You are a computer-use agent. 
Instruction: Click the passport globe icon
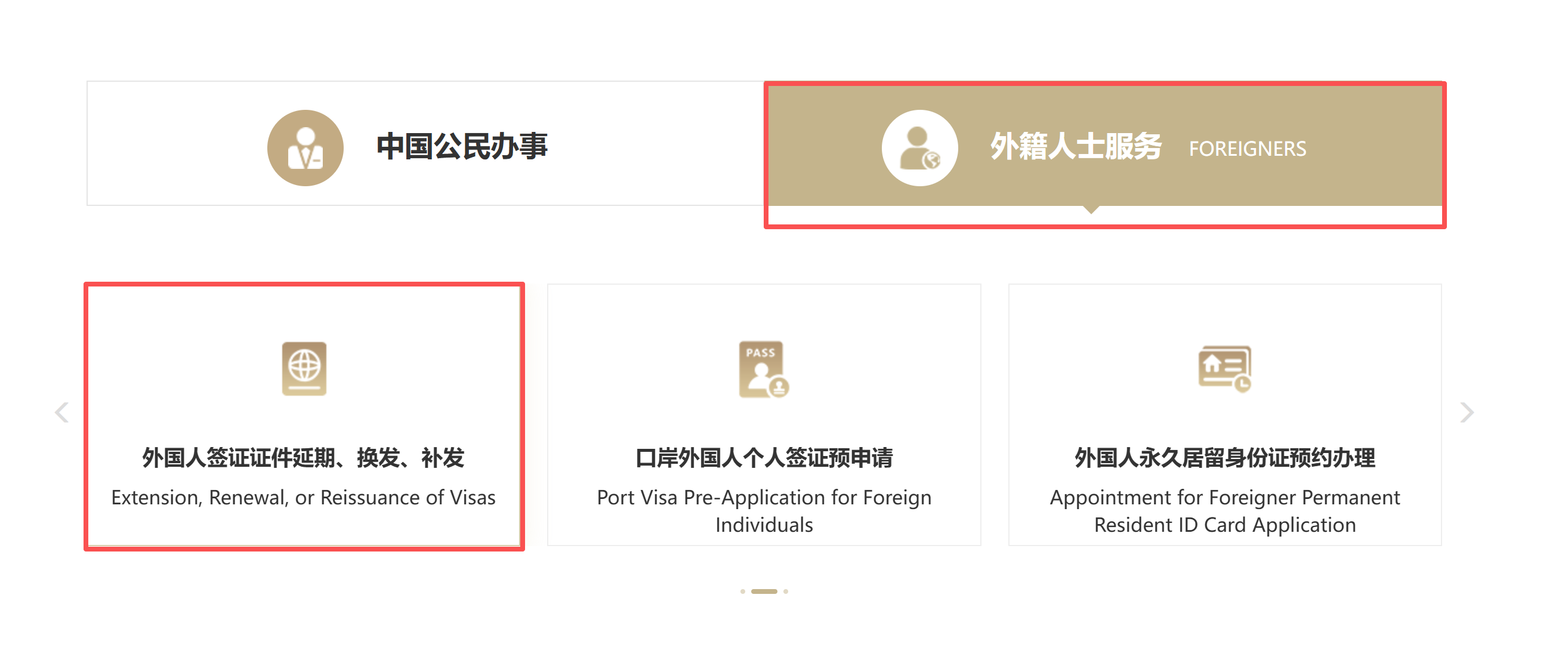coord(304,369)
